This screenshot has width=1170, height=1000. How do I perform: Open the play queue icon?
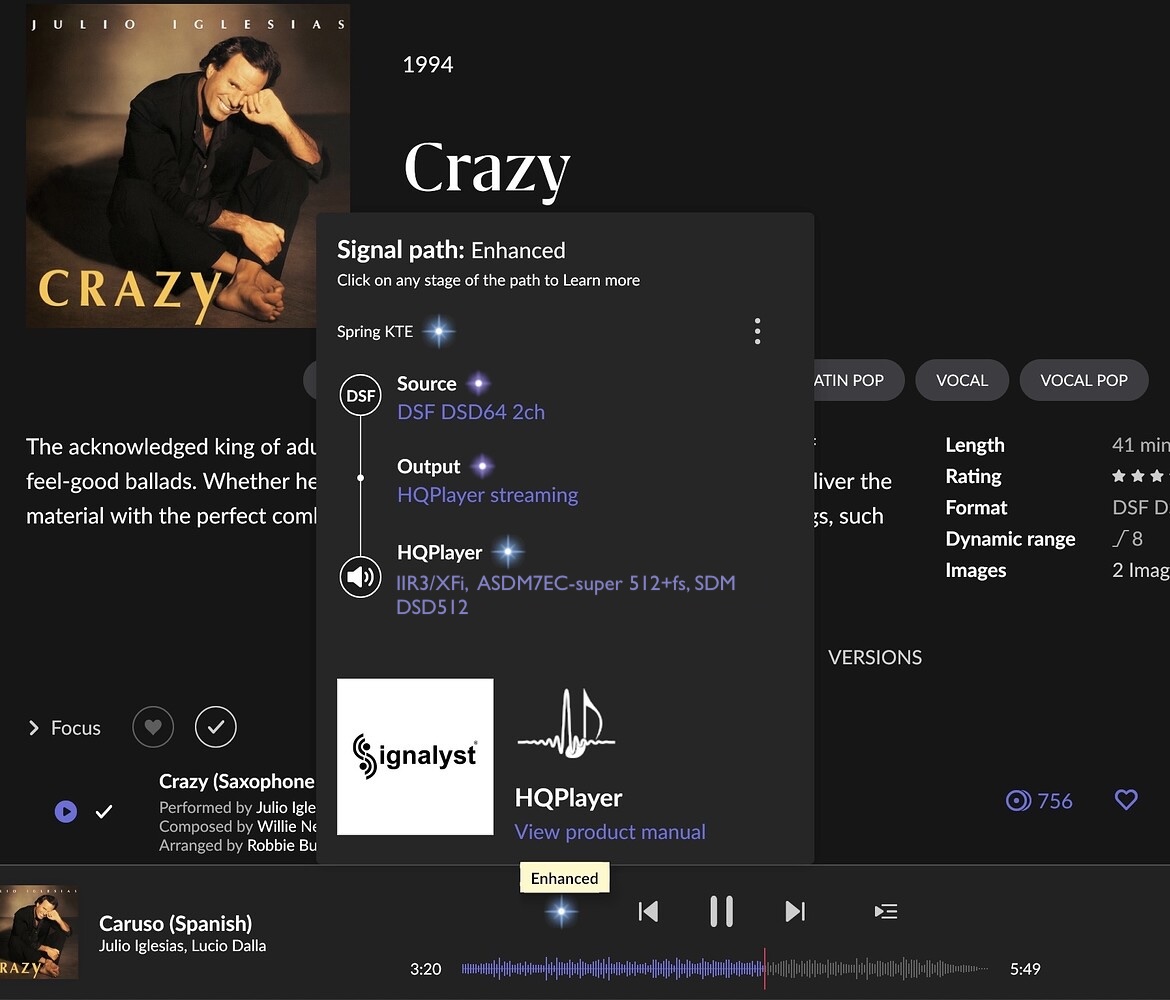886,911
